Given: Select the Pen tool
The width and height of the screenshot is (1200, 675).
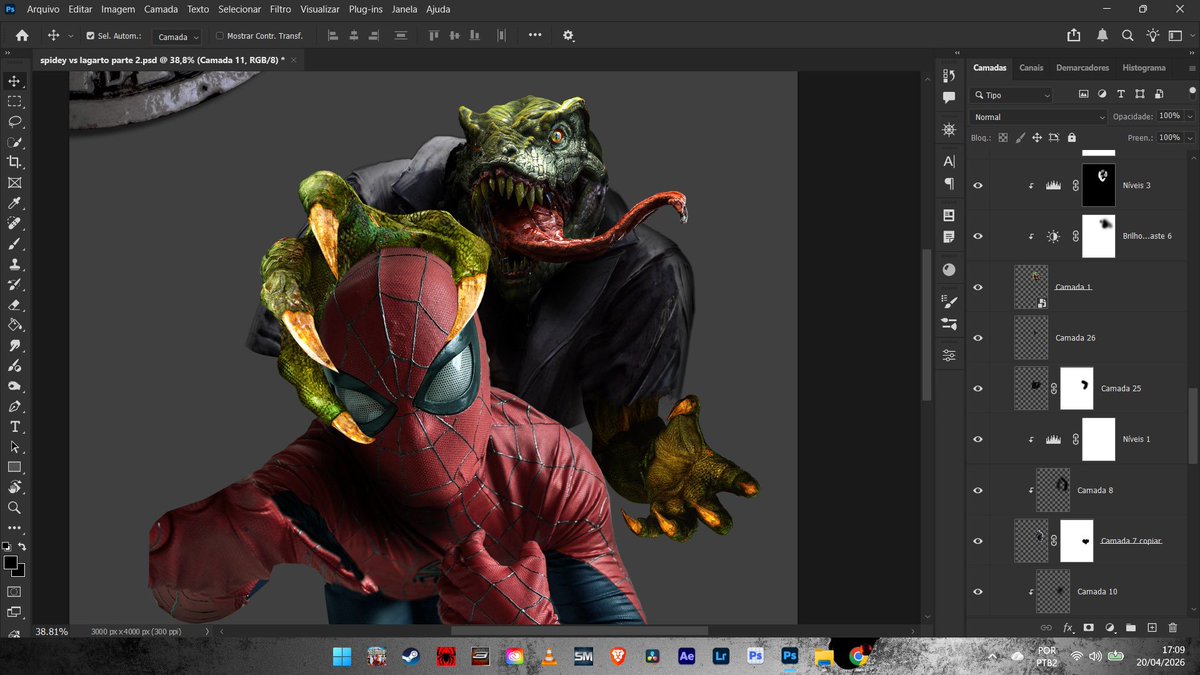Looking at the screenshot, I should 14,406.
